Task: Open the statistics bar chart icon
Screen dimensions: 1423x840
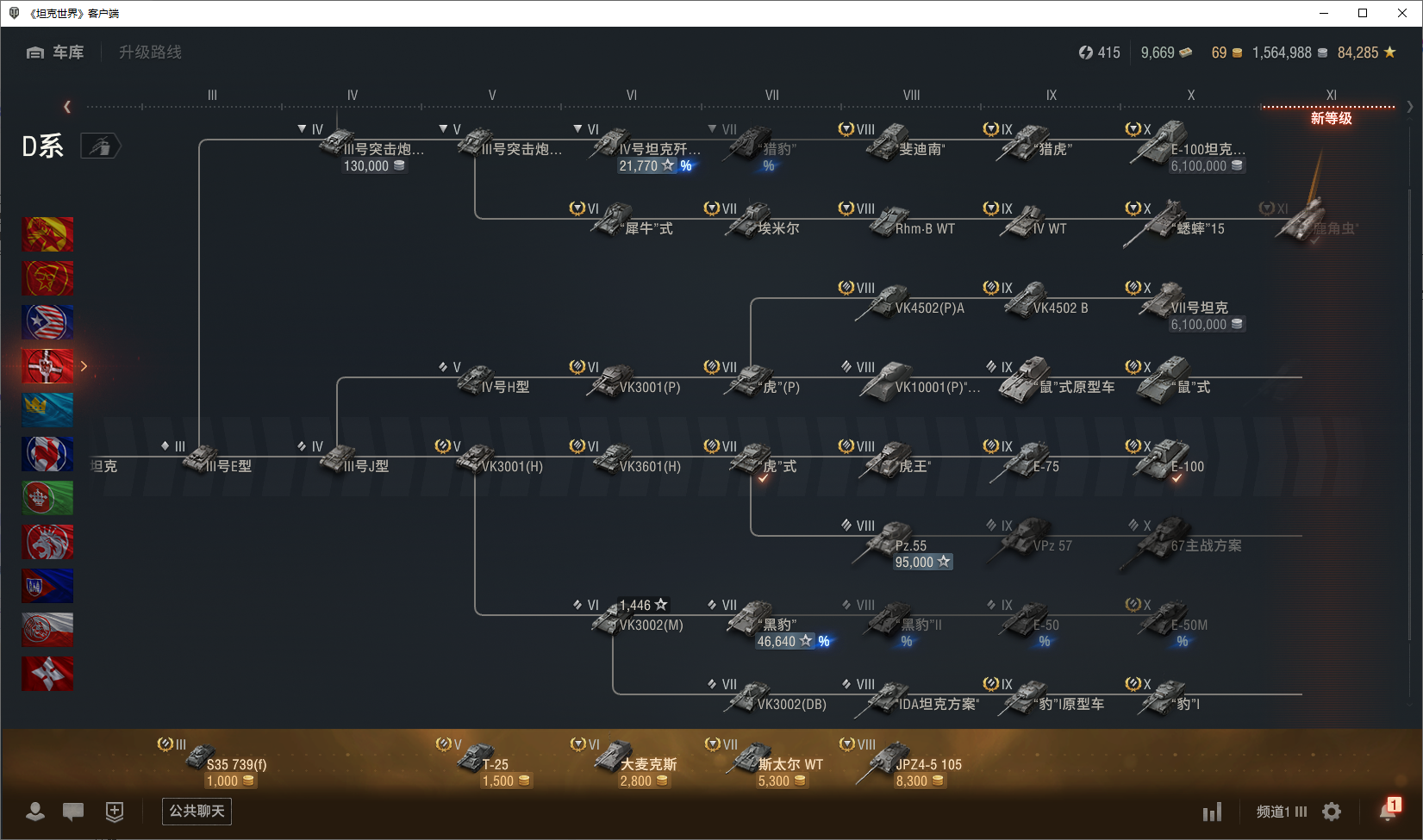Action: point(1213,812)
